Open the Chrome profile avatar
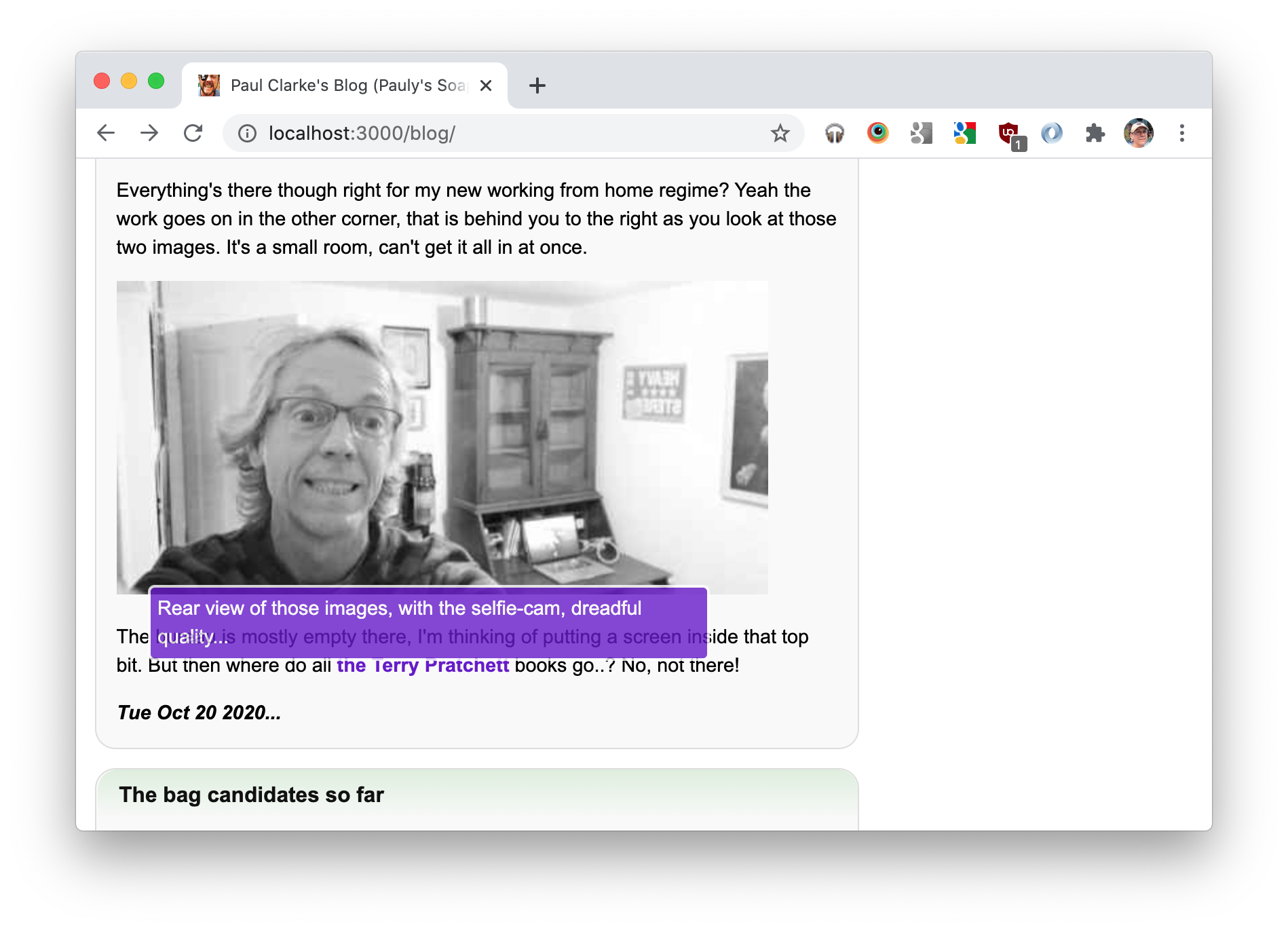The image size is (1288, 931). [1139, 133]
